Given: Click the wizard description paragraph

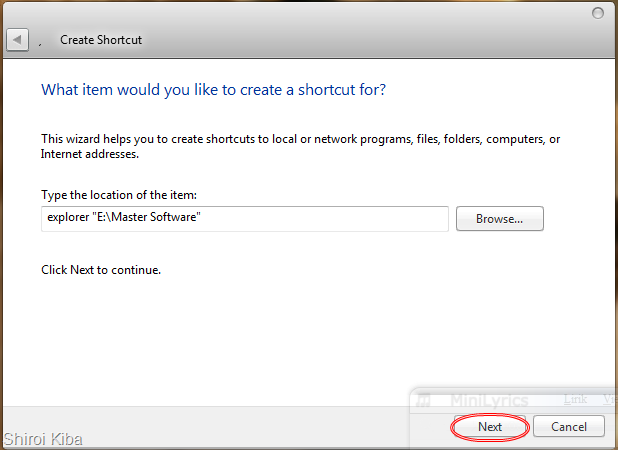Looking at the screenshot, I should tap(300, 146).
